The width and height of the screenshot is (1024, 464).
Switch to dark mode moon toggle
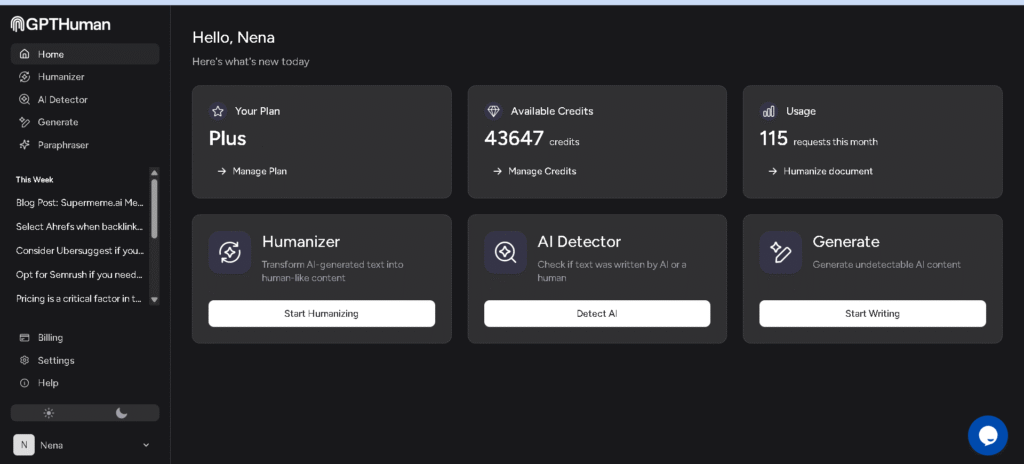pyautogui.click(x=122, y=413)
